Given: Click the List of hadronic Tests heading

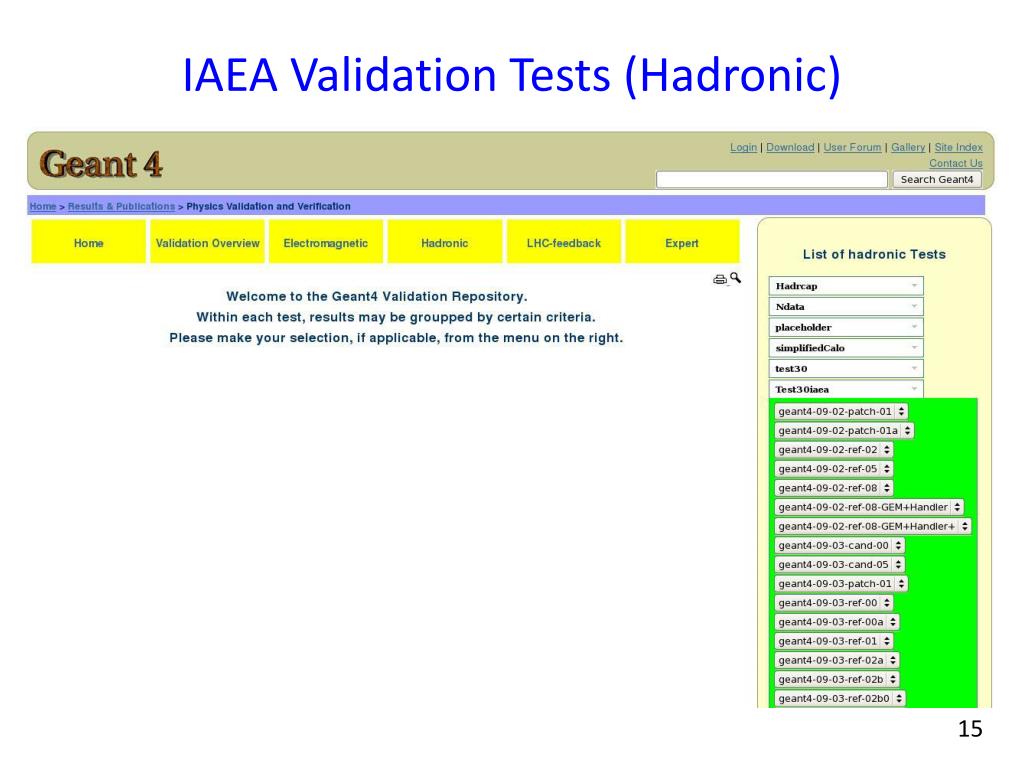Looking at the screenshot, I should pyautogui.click(x=874, y=254).
